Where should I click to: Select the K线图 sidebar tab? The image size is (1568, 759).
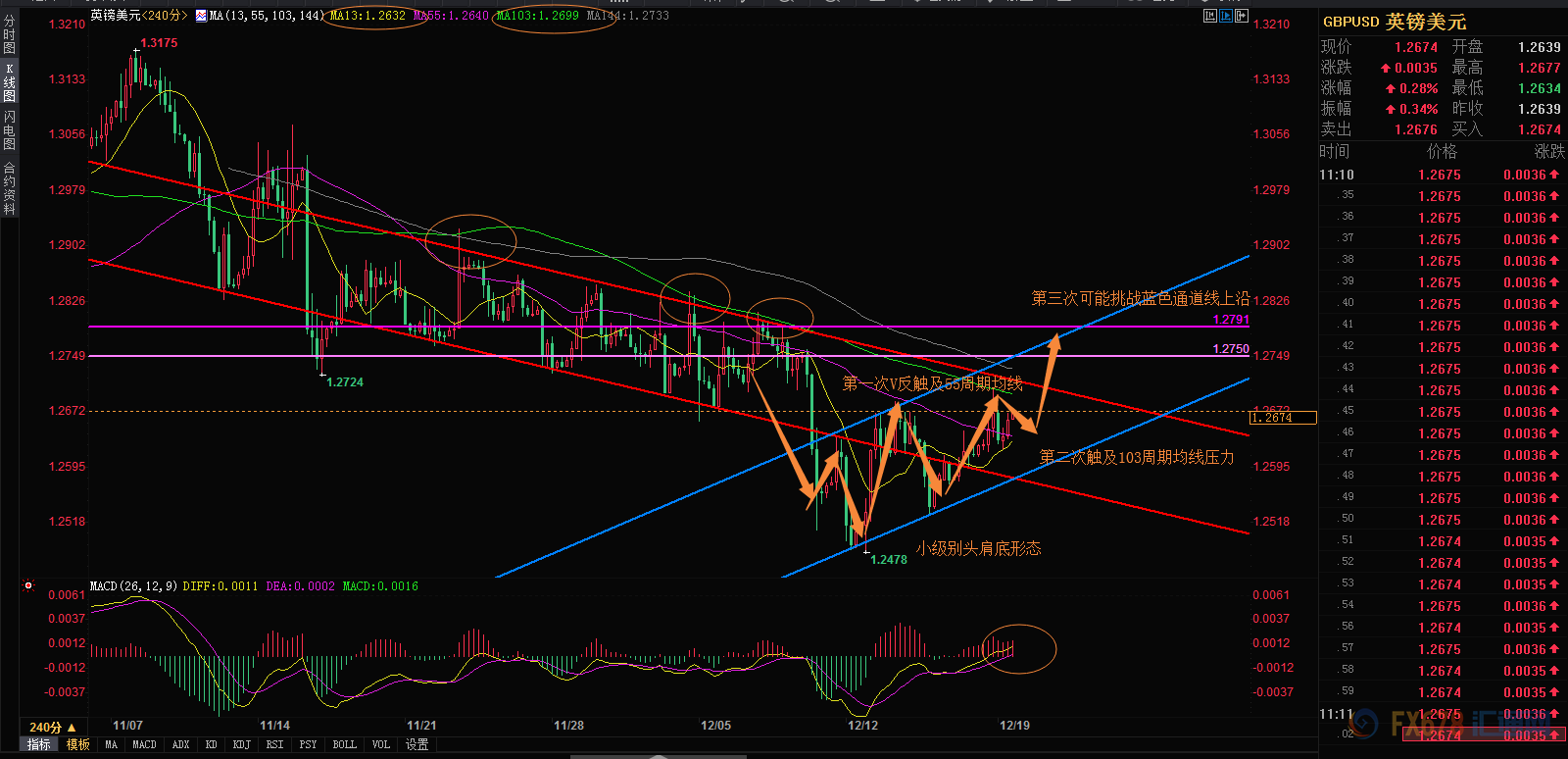pyautogui.click(x=9, y=82)
